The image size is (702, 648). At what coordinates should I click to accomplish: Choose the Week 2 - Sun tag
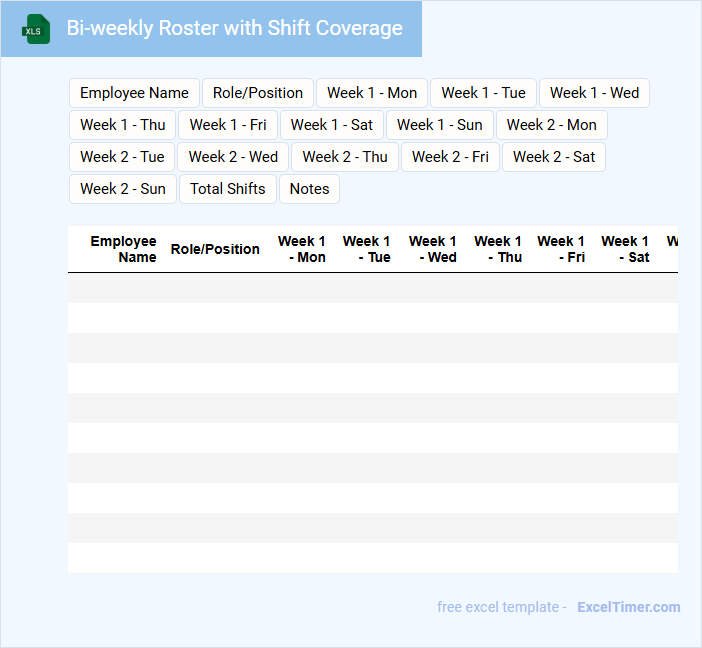(x=123, y=189)
